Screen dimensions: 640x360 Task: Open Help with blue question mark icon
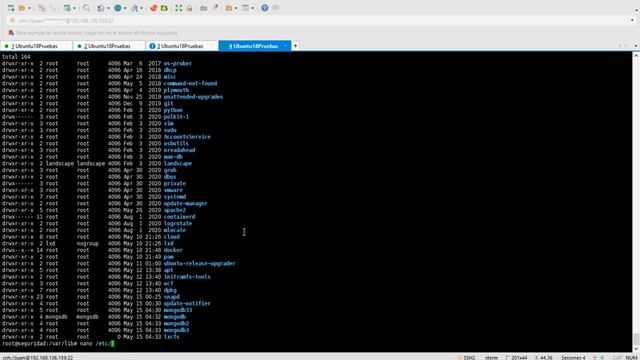(x=265, y=8)
